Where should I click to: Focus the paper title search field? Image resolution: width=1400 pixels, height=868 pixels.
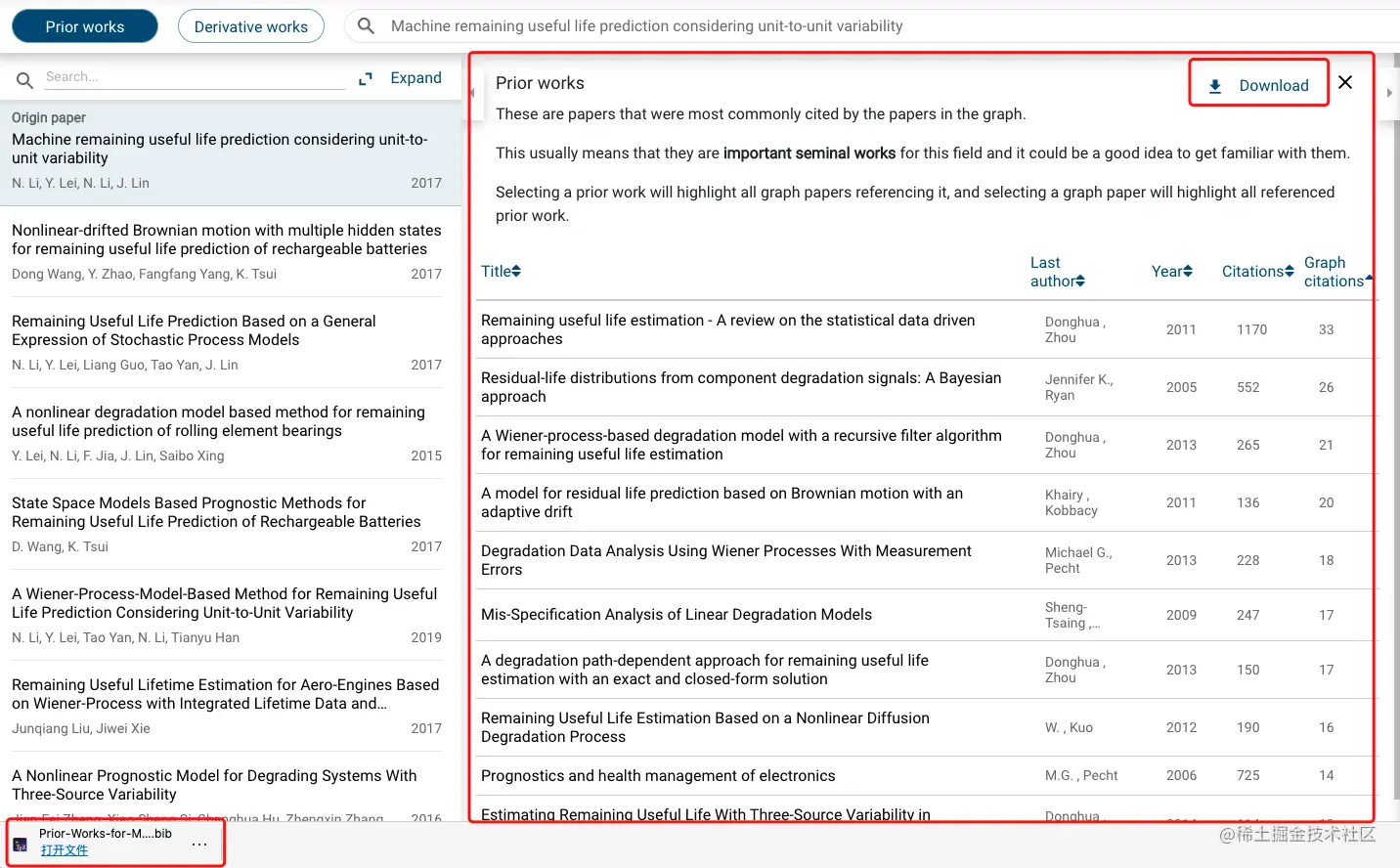point(646,26)
